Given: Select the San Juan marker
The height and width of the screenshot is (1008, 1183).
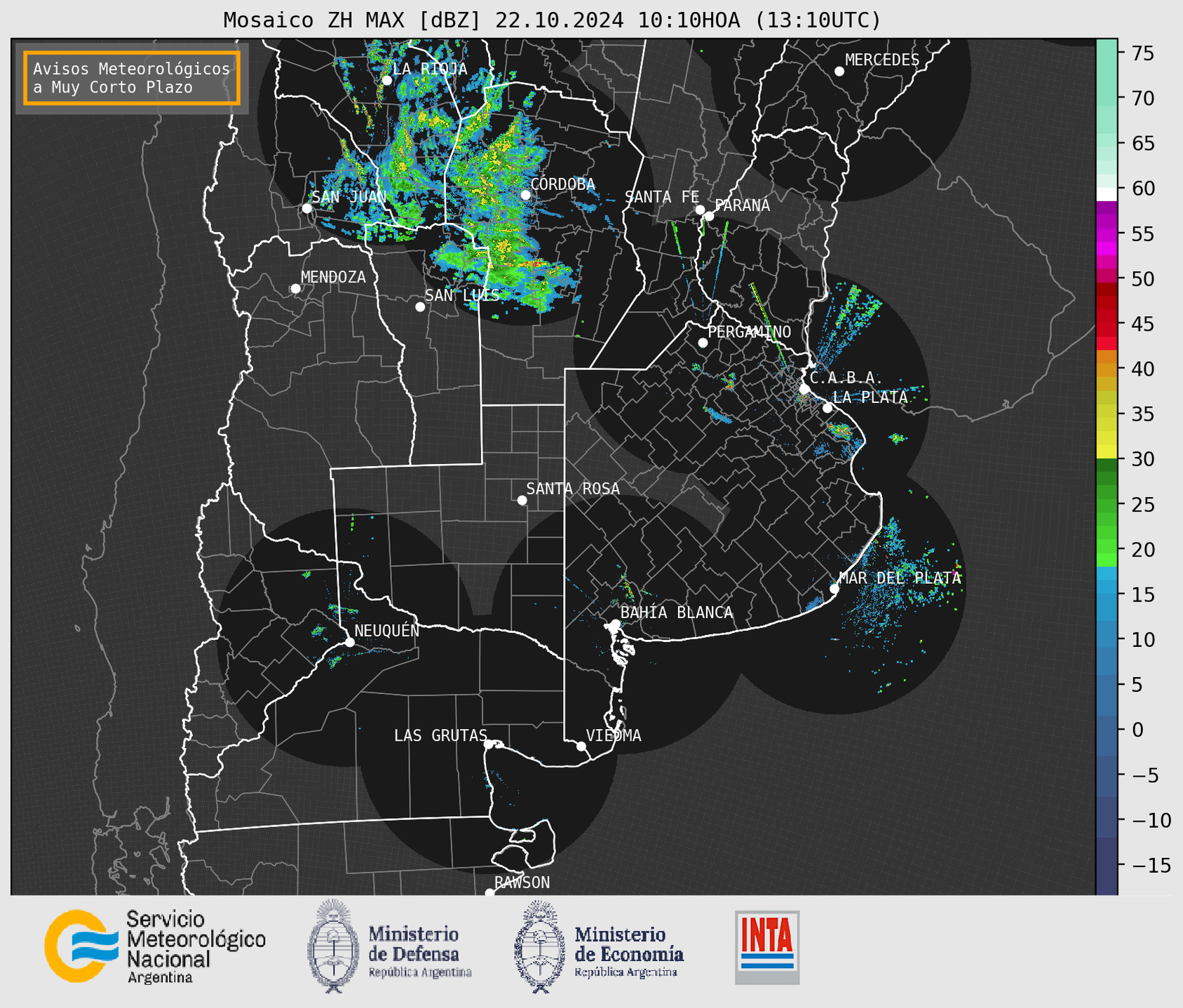Looking at the screenshot, I should pyautogui.click(x=306, y=208).
